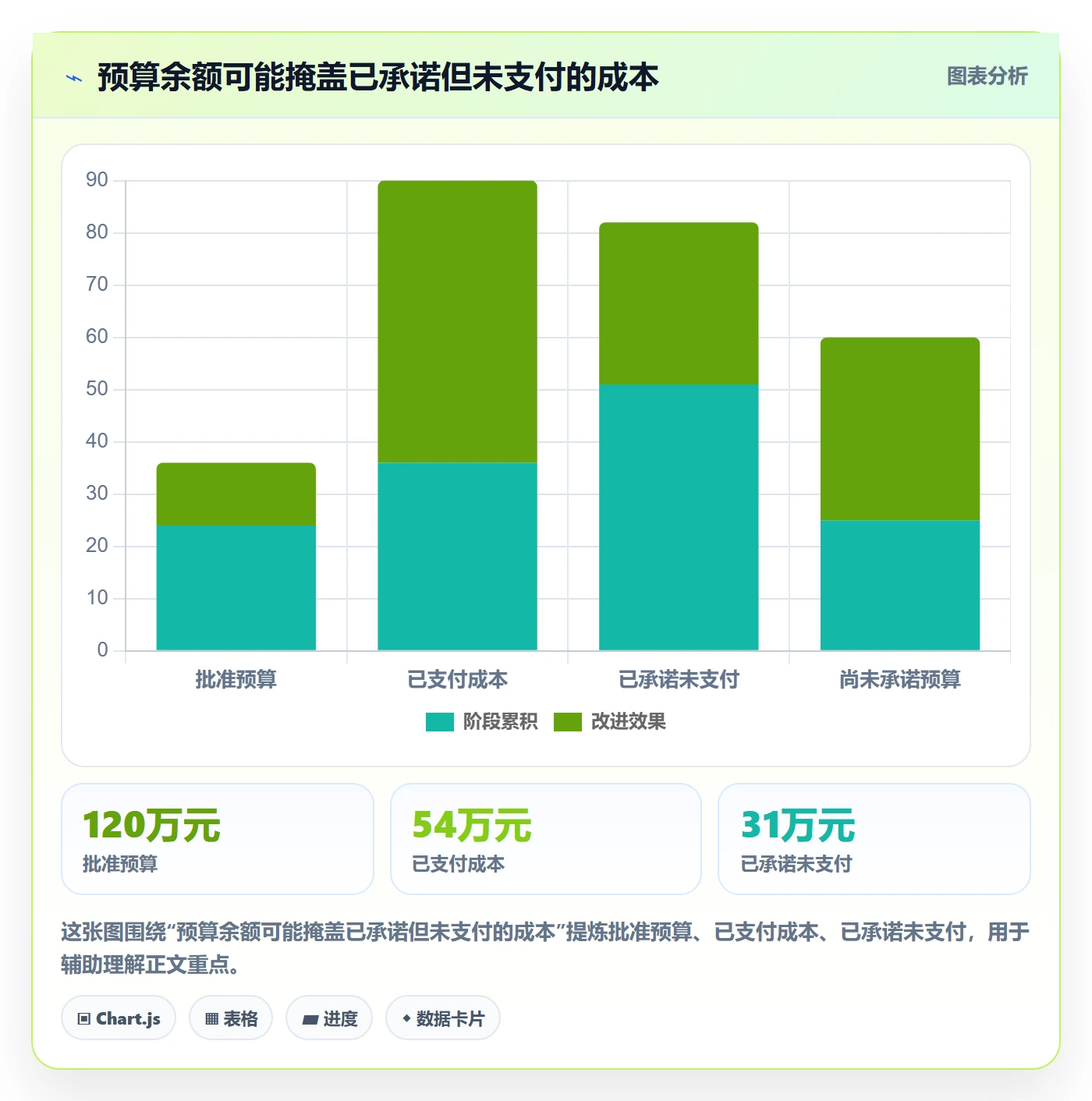The width and height of the screenshot is (1092, 1101).
Task: Click the teal segment of 批准预算 bar
Action: click(236, 588)
